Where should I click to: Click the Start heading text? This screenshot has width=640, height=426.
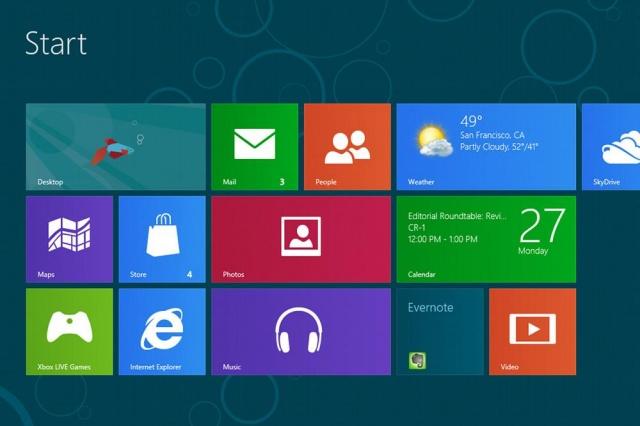[x=55, y=43]
